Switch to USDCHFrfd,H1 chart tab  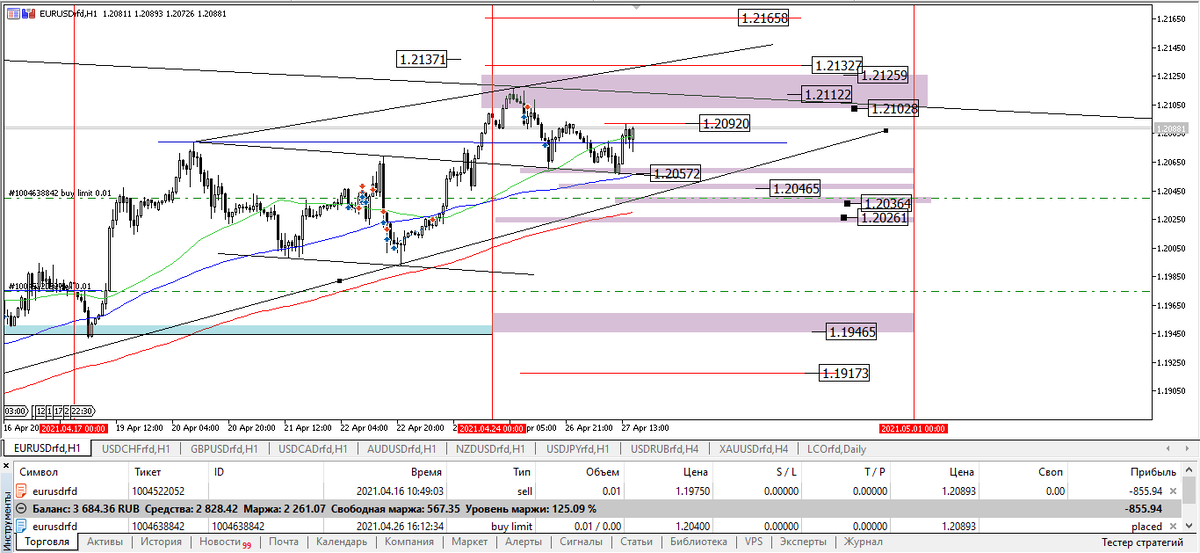click(136, 449)
